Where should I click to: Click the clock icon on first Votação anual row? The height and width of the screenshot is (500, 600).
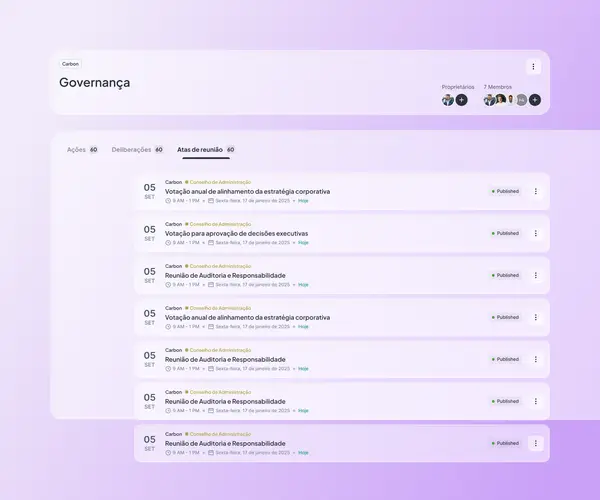click(168, 200)
